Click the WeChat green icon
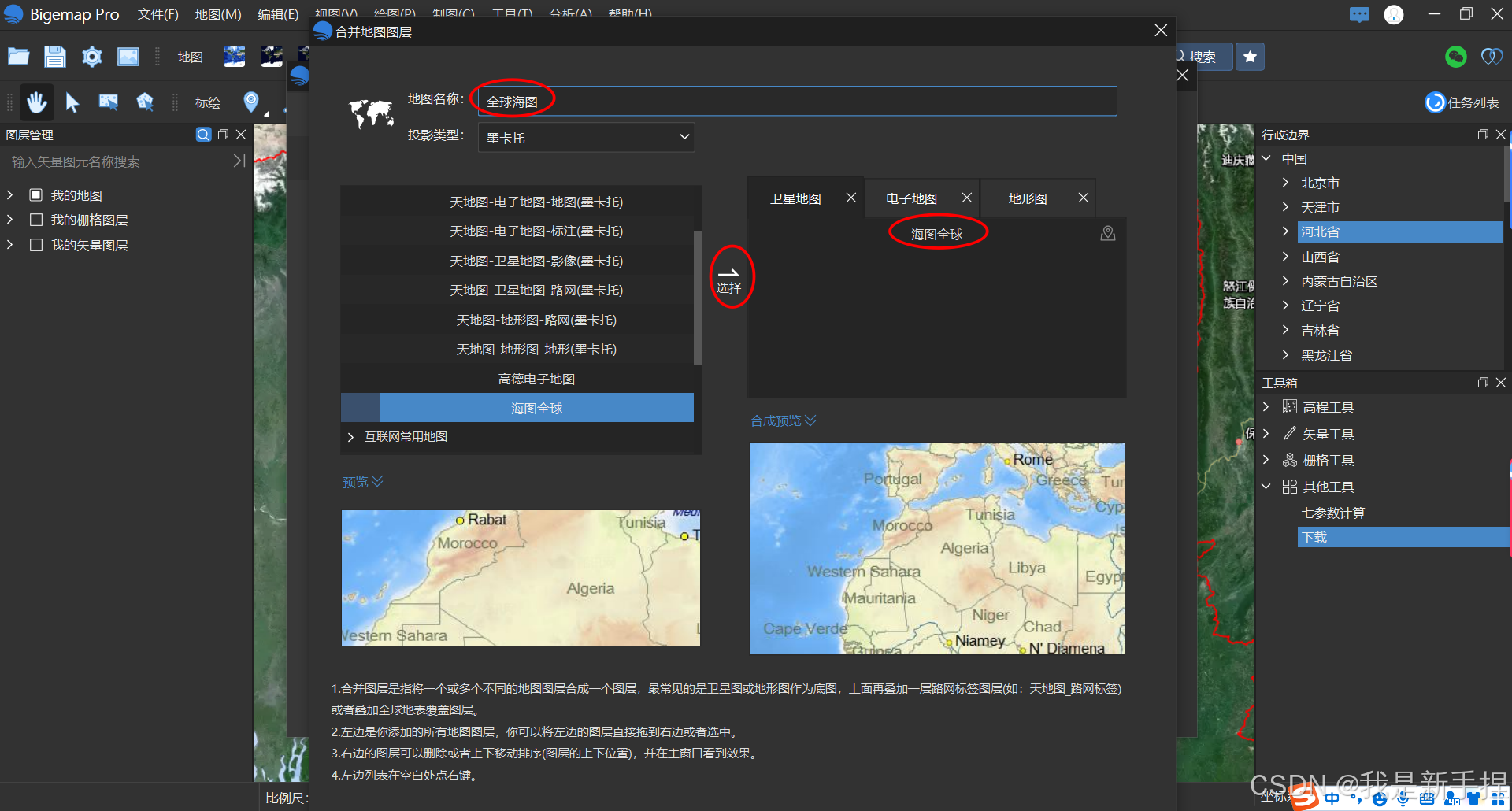The width and height of the screenshot is (1512, 811). point(1455,57)
